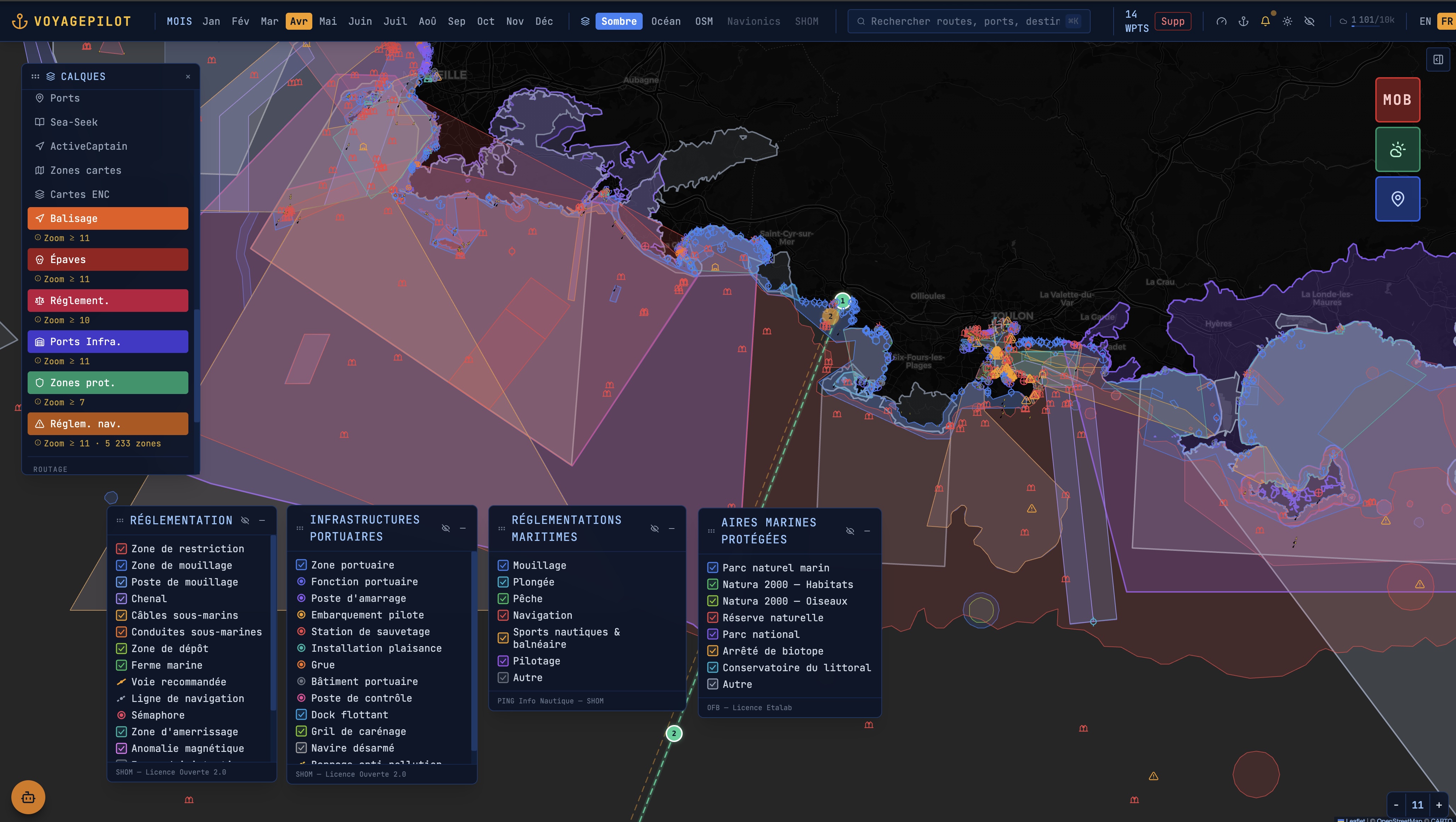Viewport: 1456px width, 822px height.
Task: Uncheck the Zone de mouillage checkbox
Action: (x=121, y=565)
